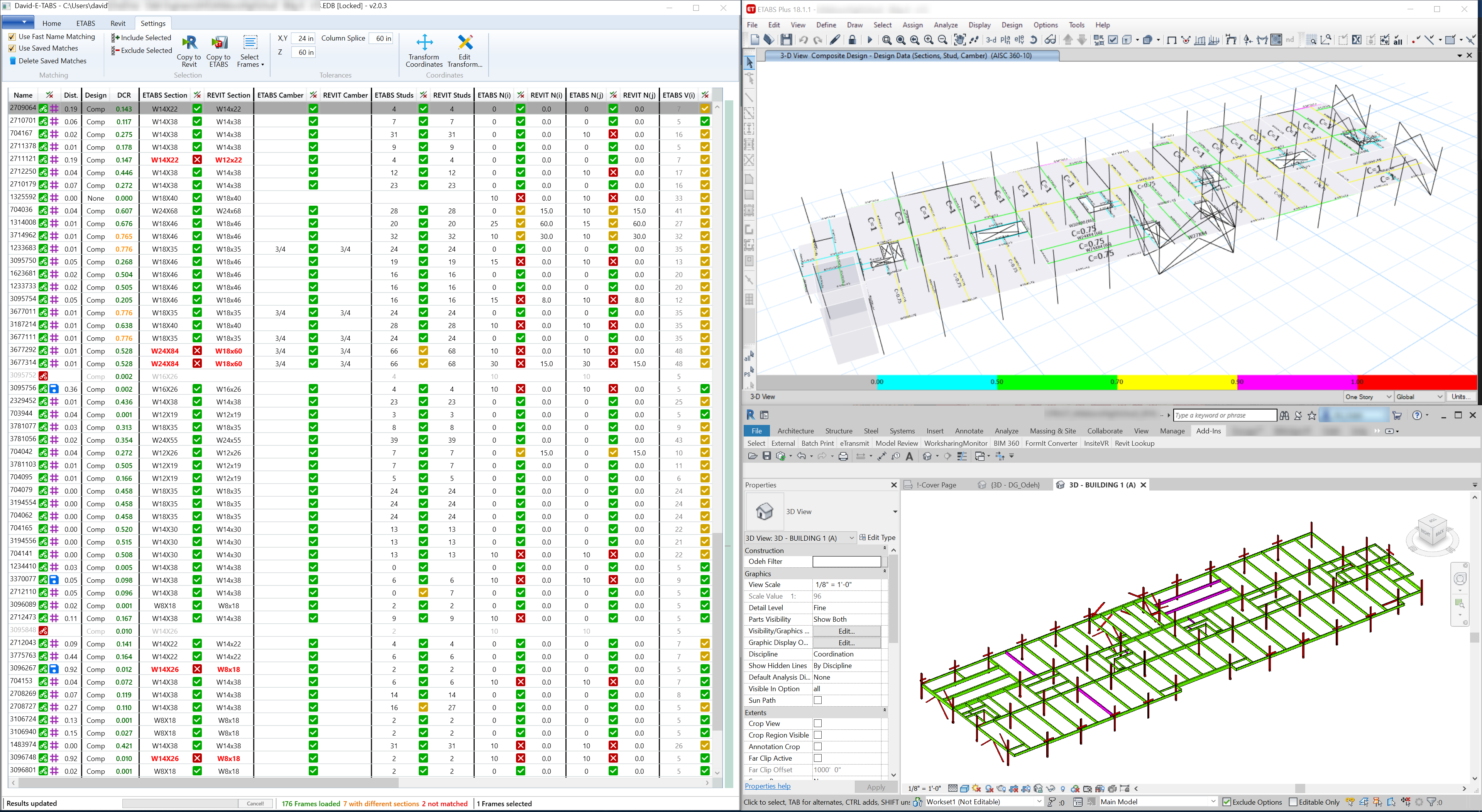
Task: Open 3D View type selector dropdown
Action: tap(895, 512)
